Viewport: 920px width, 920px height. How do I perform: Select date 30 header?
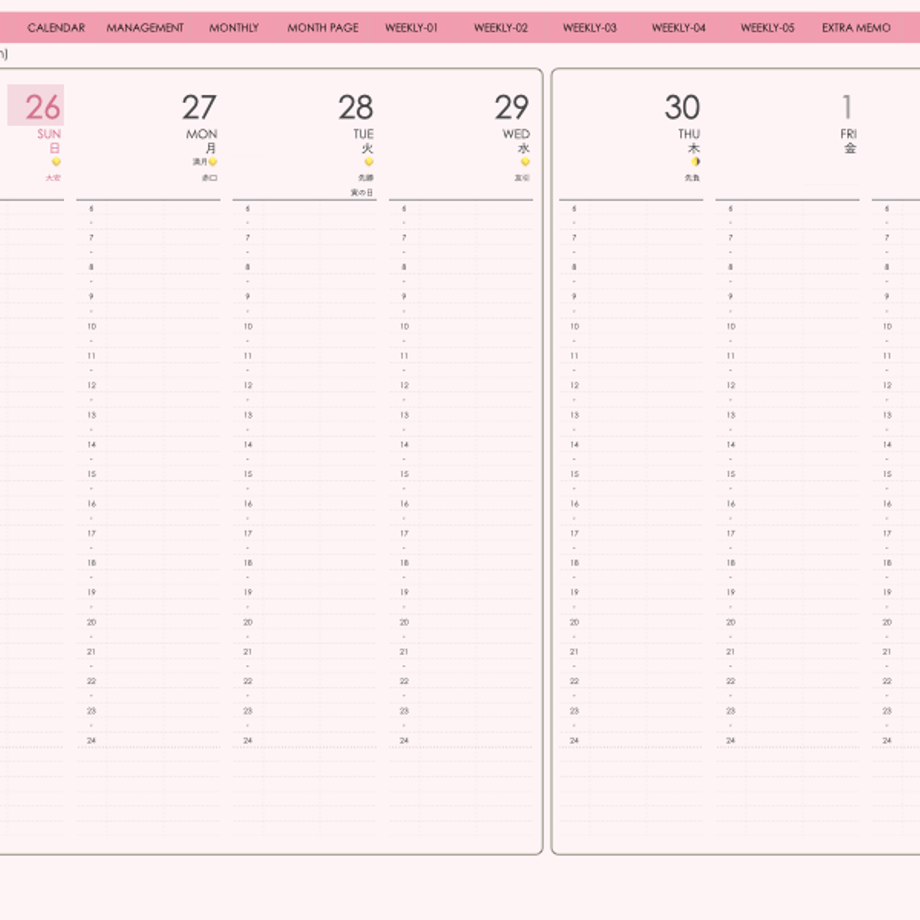(x=682, y=107)
